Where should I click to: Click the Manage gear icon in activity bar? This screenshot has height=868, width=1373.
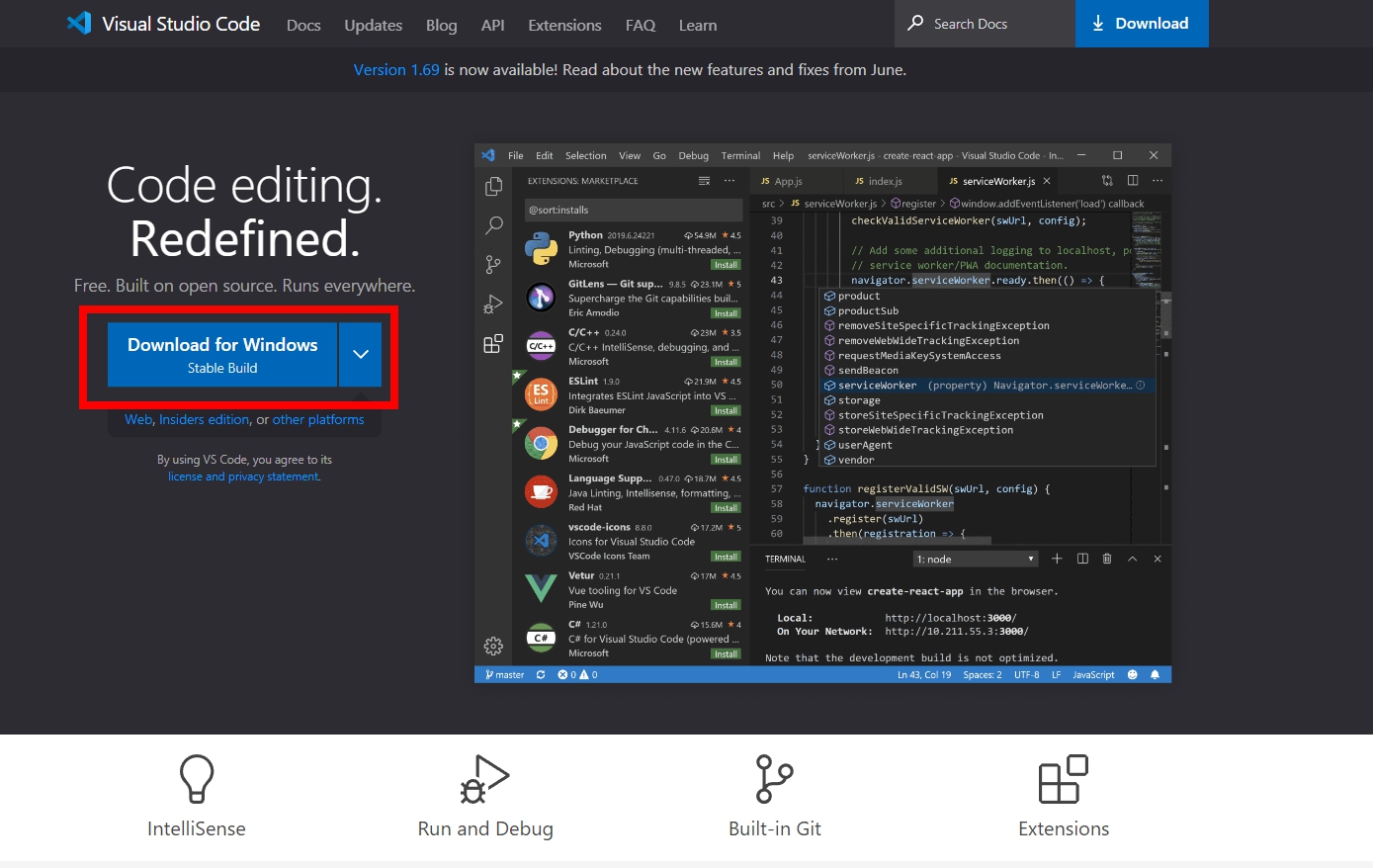[493, 646]
